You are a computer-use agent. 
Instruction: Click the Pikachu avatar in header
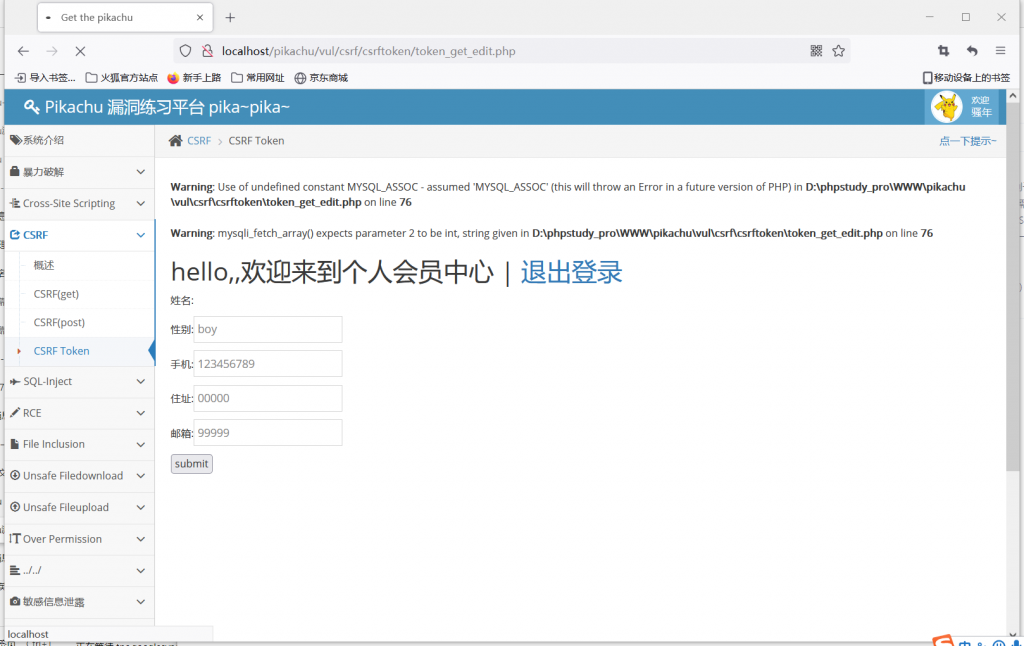(x=946, y=107)
